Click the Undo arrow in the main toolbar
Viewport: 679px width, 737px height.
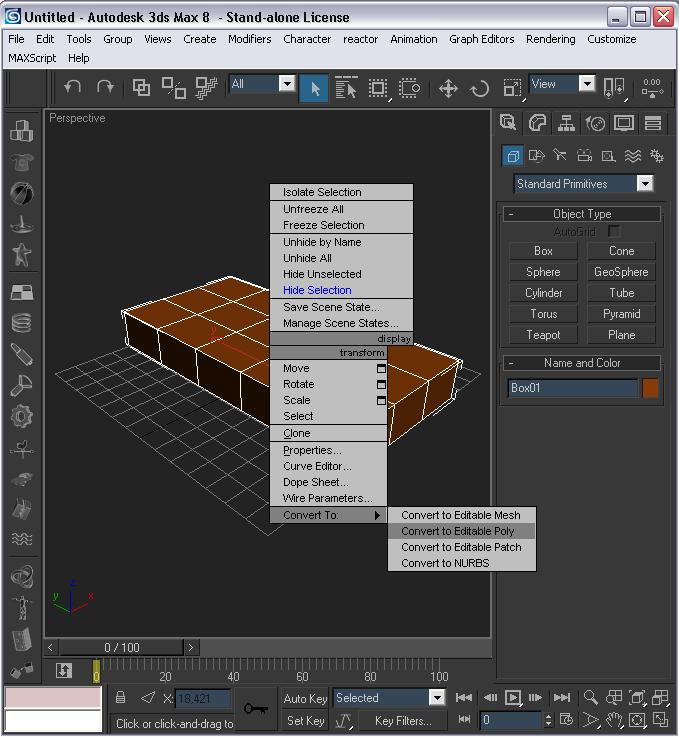point(72,87)
